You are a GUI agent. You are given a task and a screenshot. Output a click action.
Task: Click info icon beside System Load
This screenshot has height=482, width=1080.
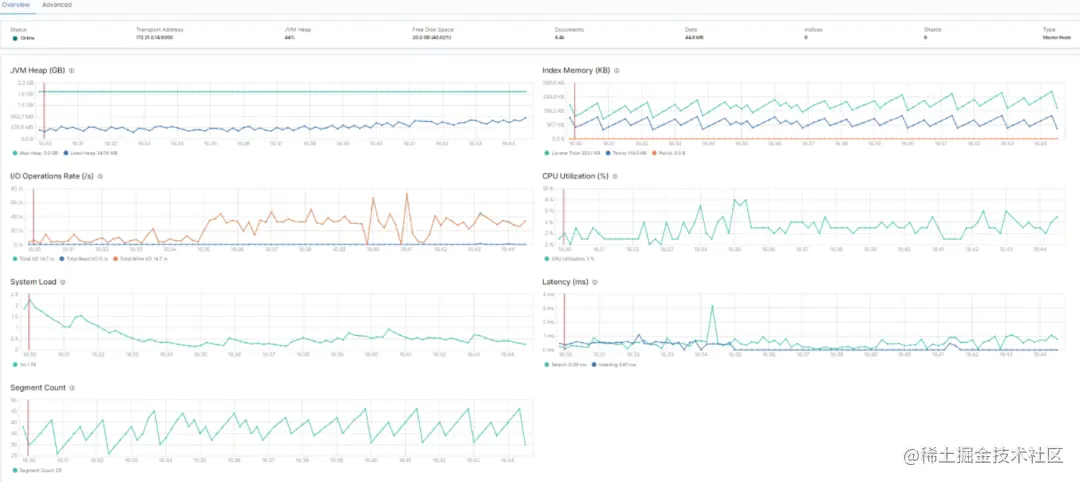pos(63,282)
